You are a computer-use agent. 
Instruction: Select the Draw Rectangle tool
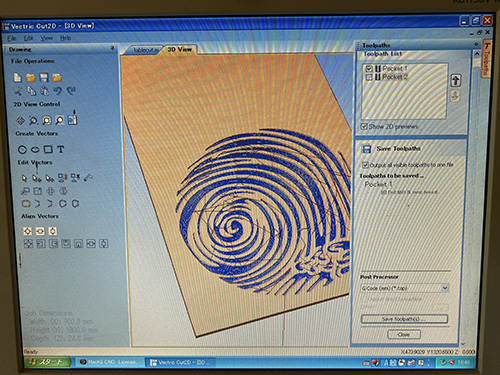[x=48, y=149]
